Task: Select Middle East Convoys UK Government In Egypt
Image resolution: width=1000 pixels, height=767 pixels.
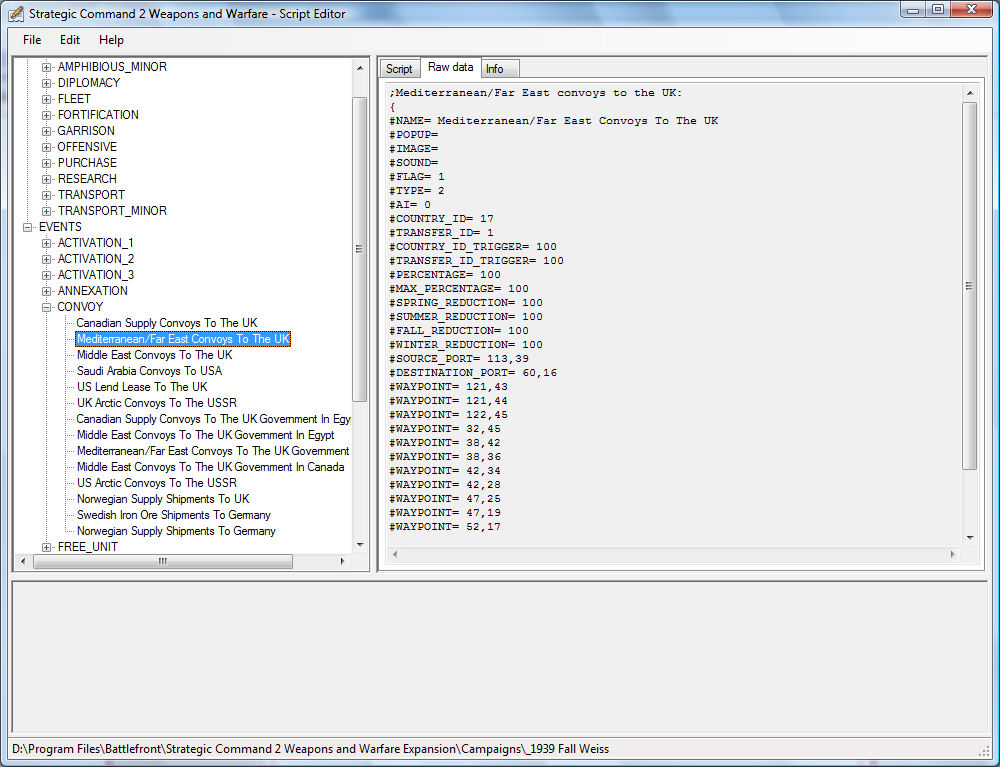Action: tap(205, 435)
